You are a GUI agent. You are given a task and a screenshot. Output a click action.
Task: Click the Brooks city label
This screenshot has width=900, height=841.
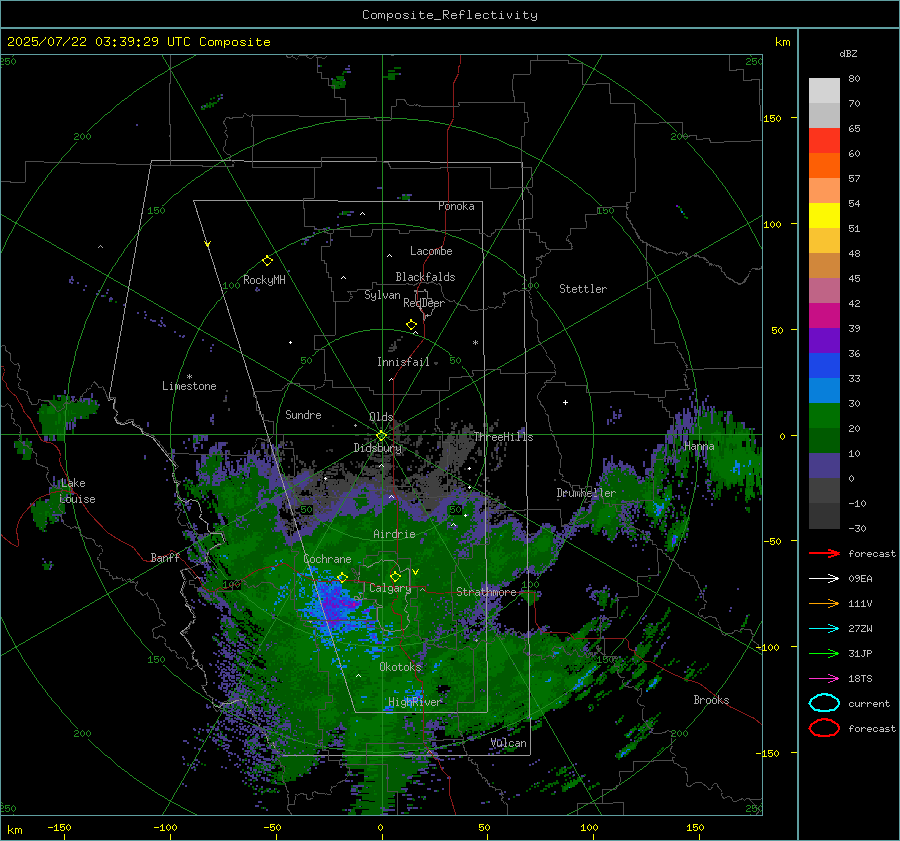(x=711, y=700)
